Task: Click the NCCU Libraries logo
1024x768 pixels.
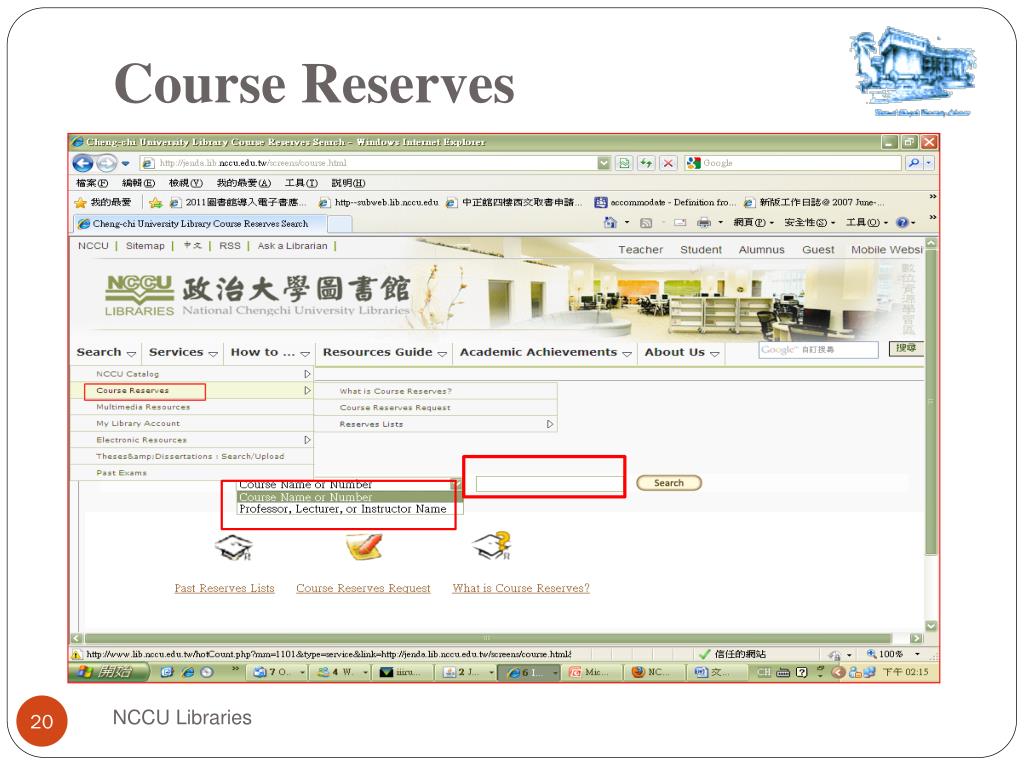Action: [139, 295]
